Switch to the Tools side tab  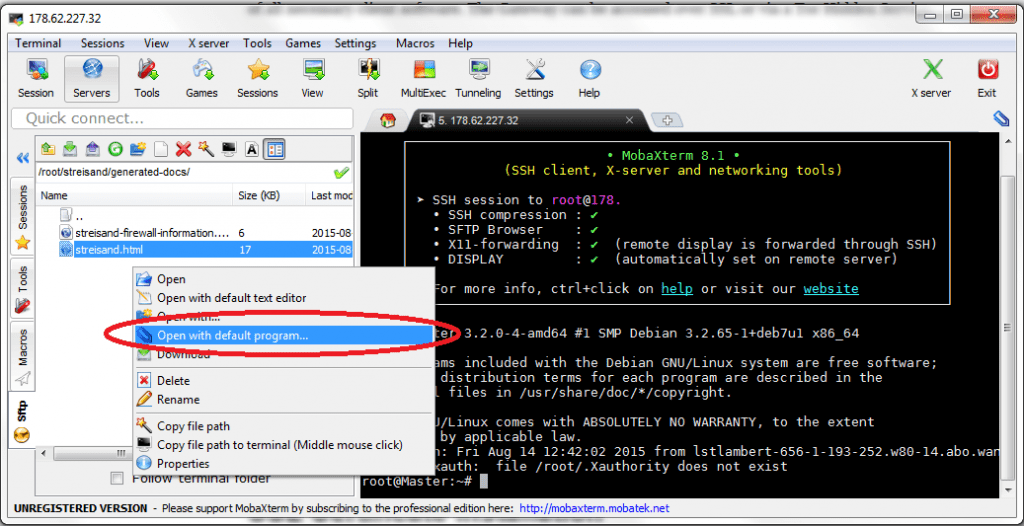[x=23, y=289]
